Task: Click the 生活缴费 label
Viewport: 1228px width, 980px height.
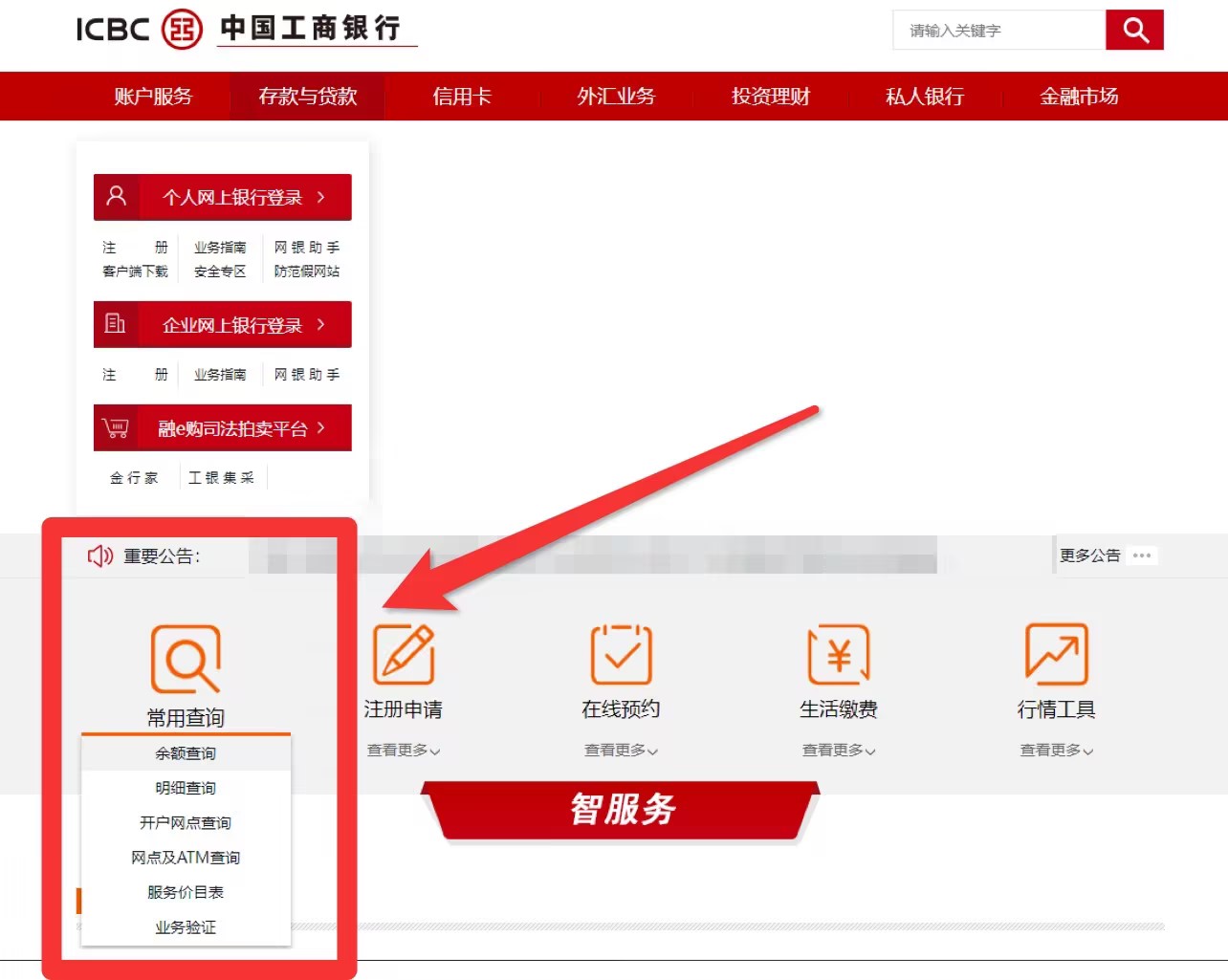Action: (839, 709)
